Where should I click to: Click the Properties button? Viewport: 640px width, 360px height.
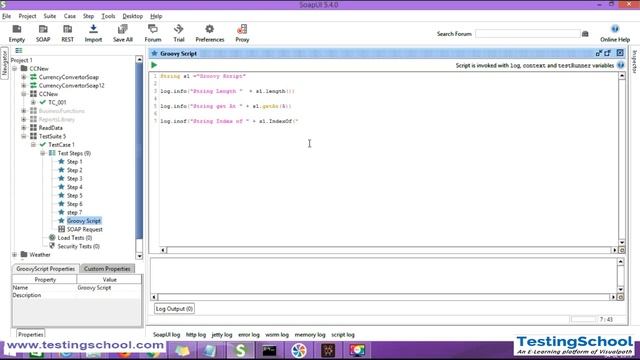[x=31, y=334]
